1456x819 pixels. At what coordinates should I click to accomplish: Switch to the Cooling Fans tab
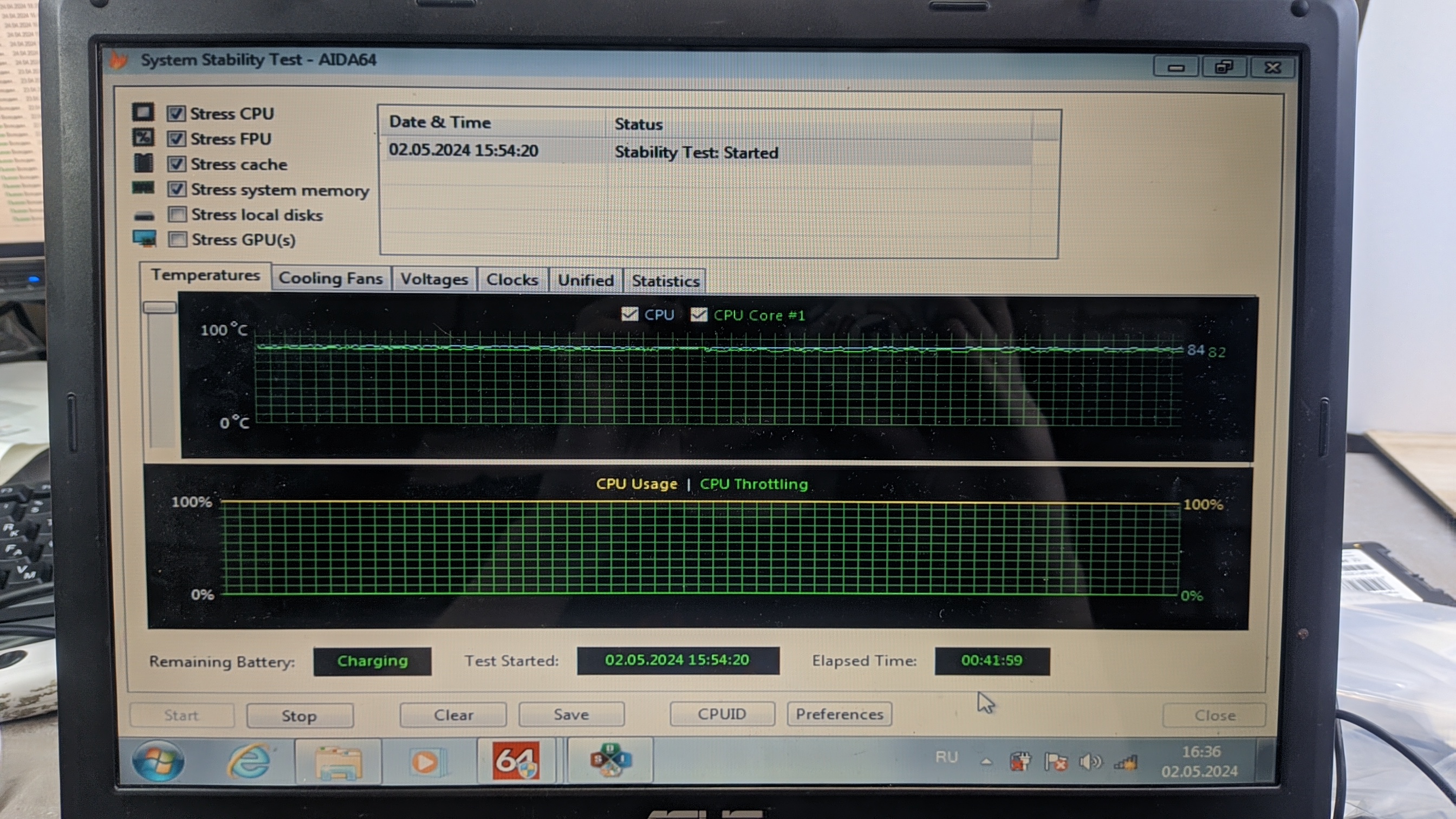click(330, 278)
